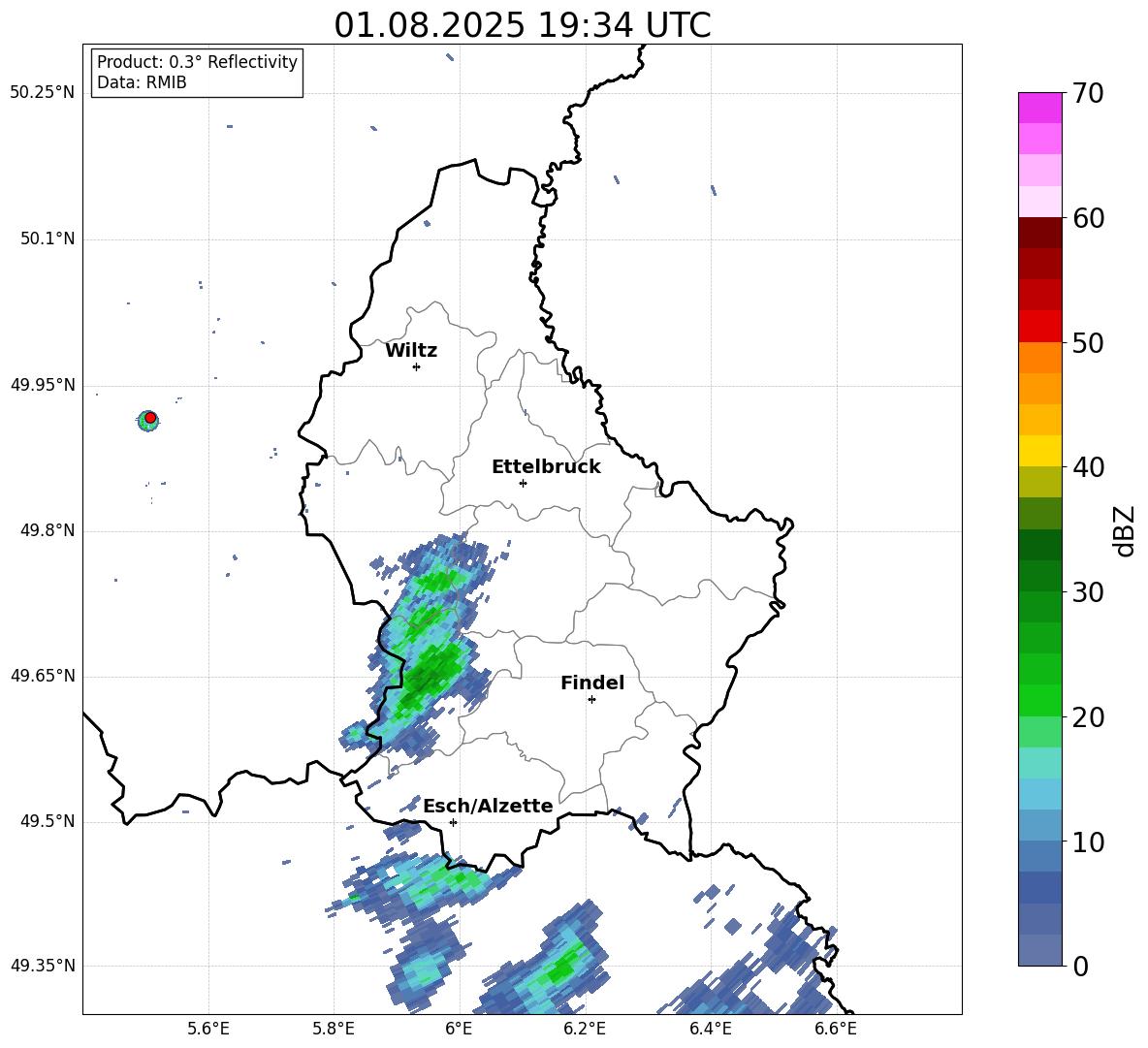Click the Ettelbruck city label
Screen dimensions: 1148x1048
pyautogui.click(x=546, y=467)
